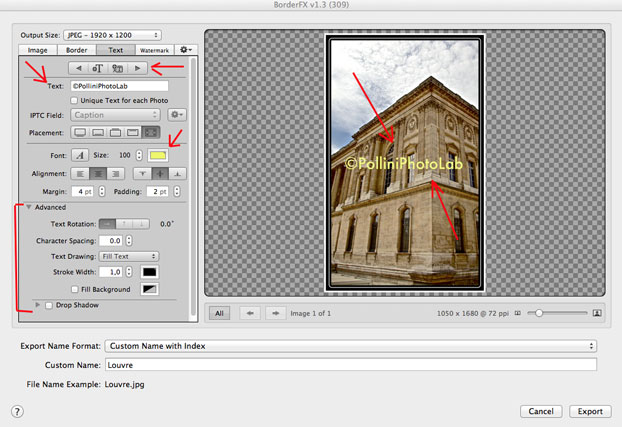Screen dimensions: 622x427
Task: Click Stroke Width value field
Action: [111, 272]
